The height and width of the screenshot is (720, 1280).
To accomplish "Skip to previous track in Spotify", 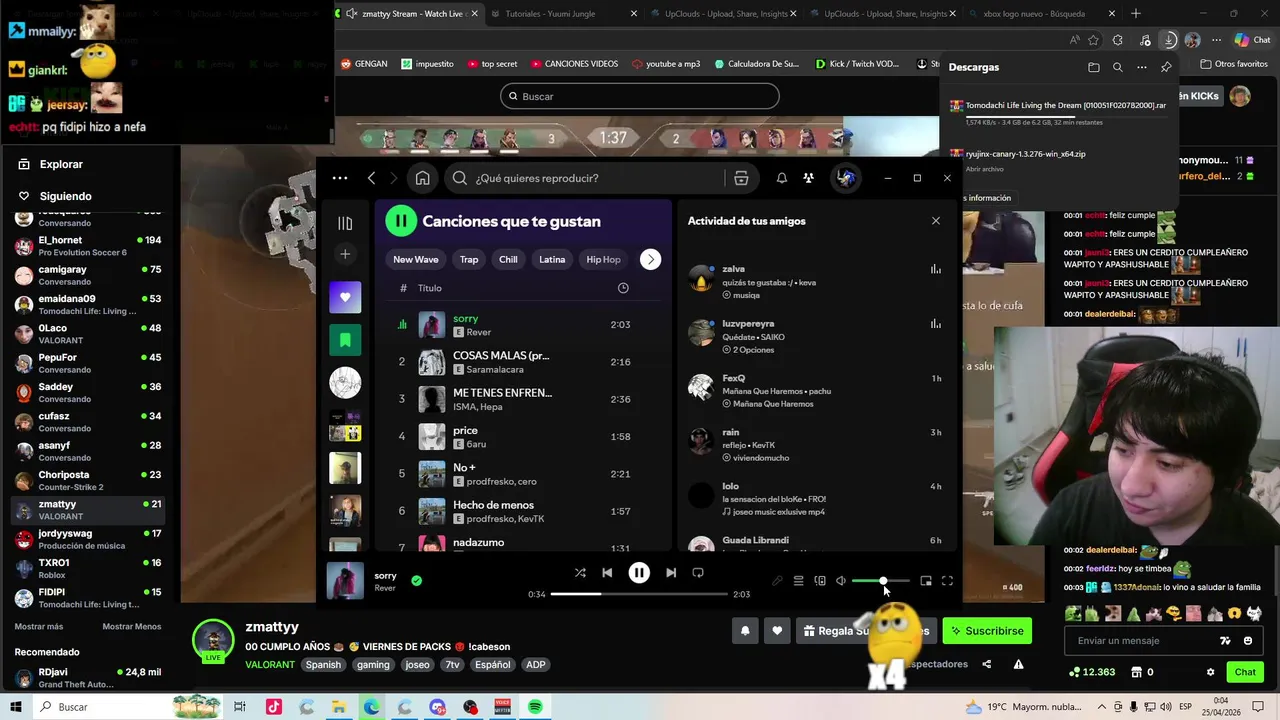I will tap(607, 573).
